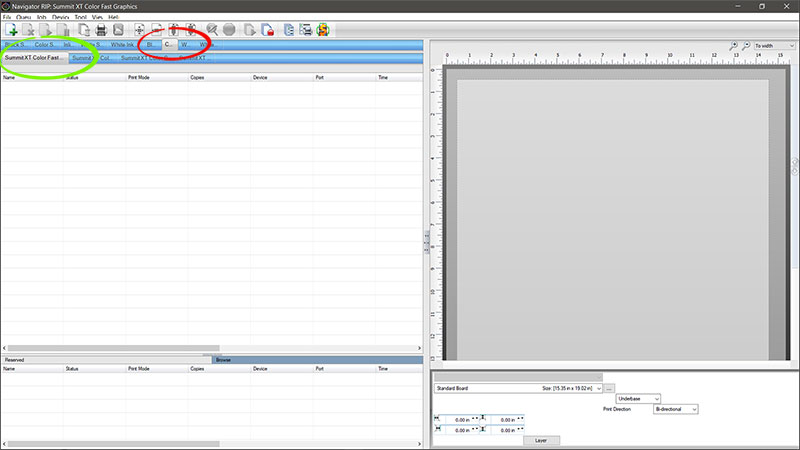The width and height of the screenshot is (800, 450).
Task: Open the Job menu
Action: coord(41,17)
